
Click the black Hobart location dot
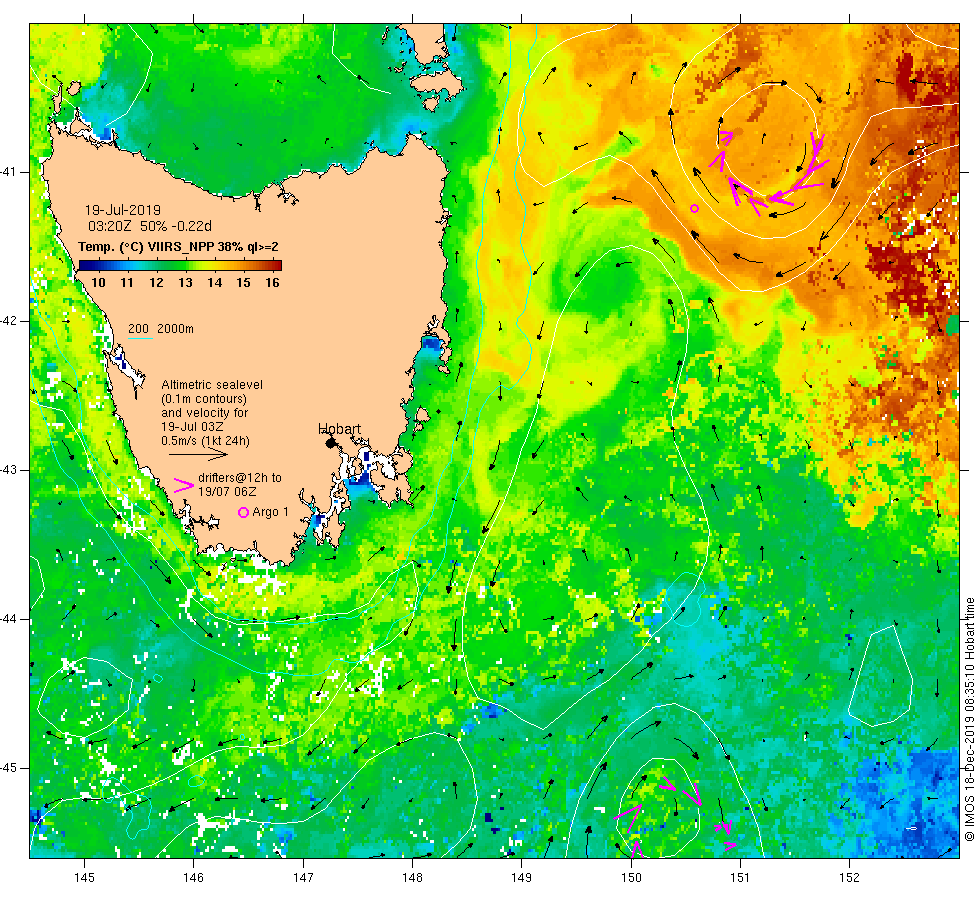(331, 443)
